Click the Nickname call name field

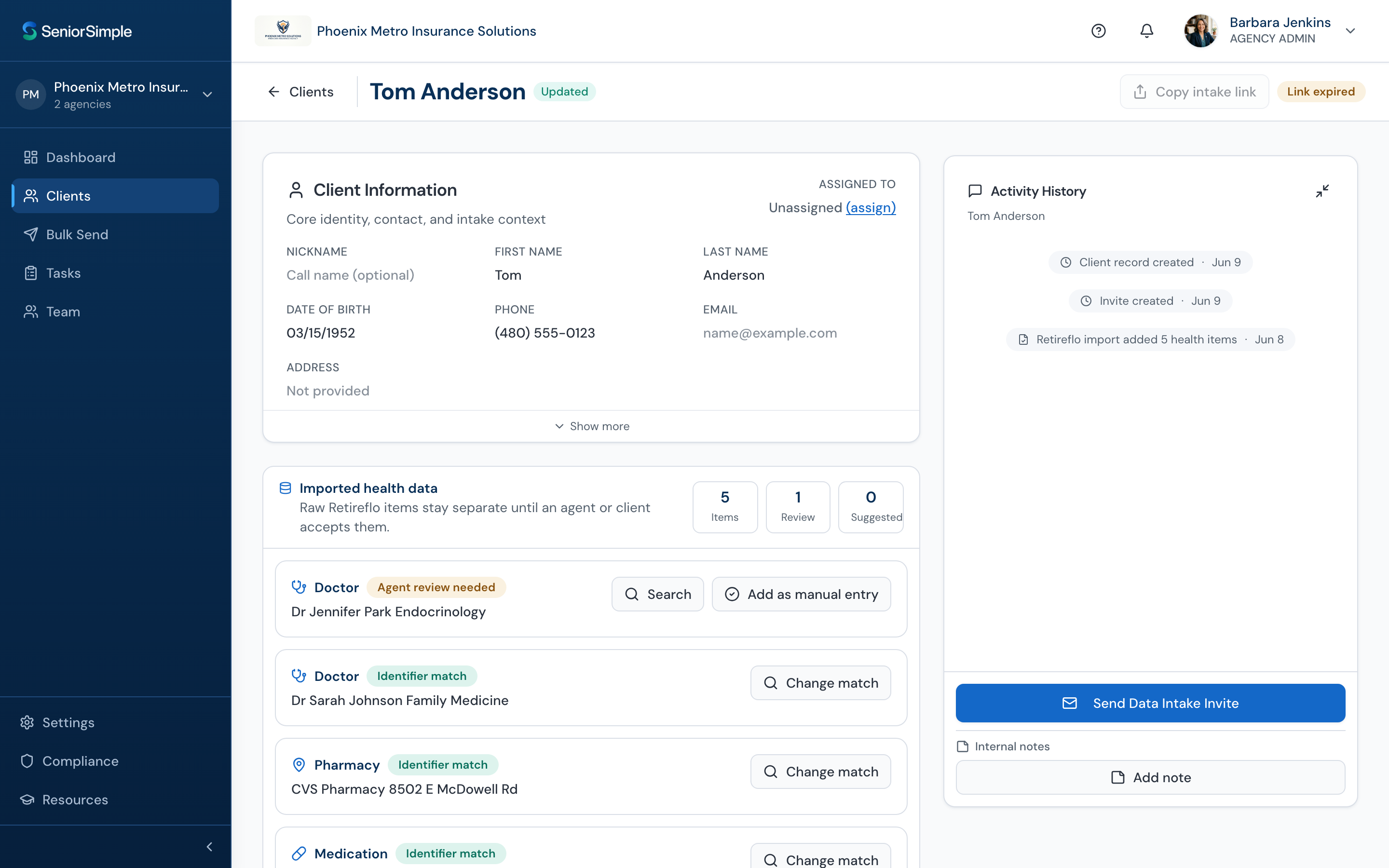(350, 275)
